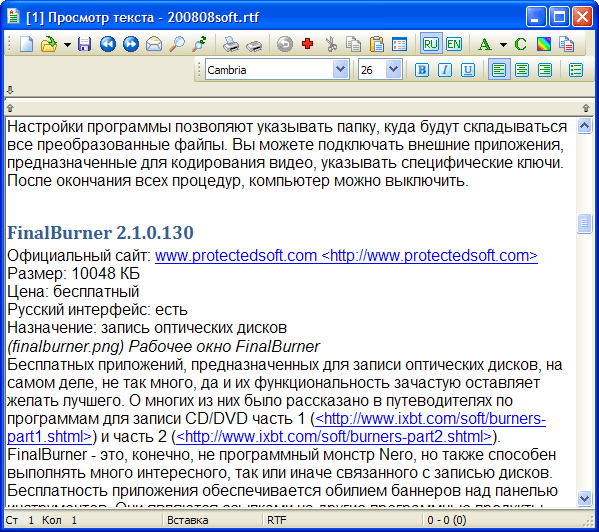
Task: Click the vertical scrollbar thumb
Action: [x=584, y=223]
